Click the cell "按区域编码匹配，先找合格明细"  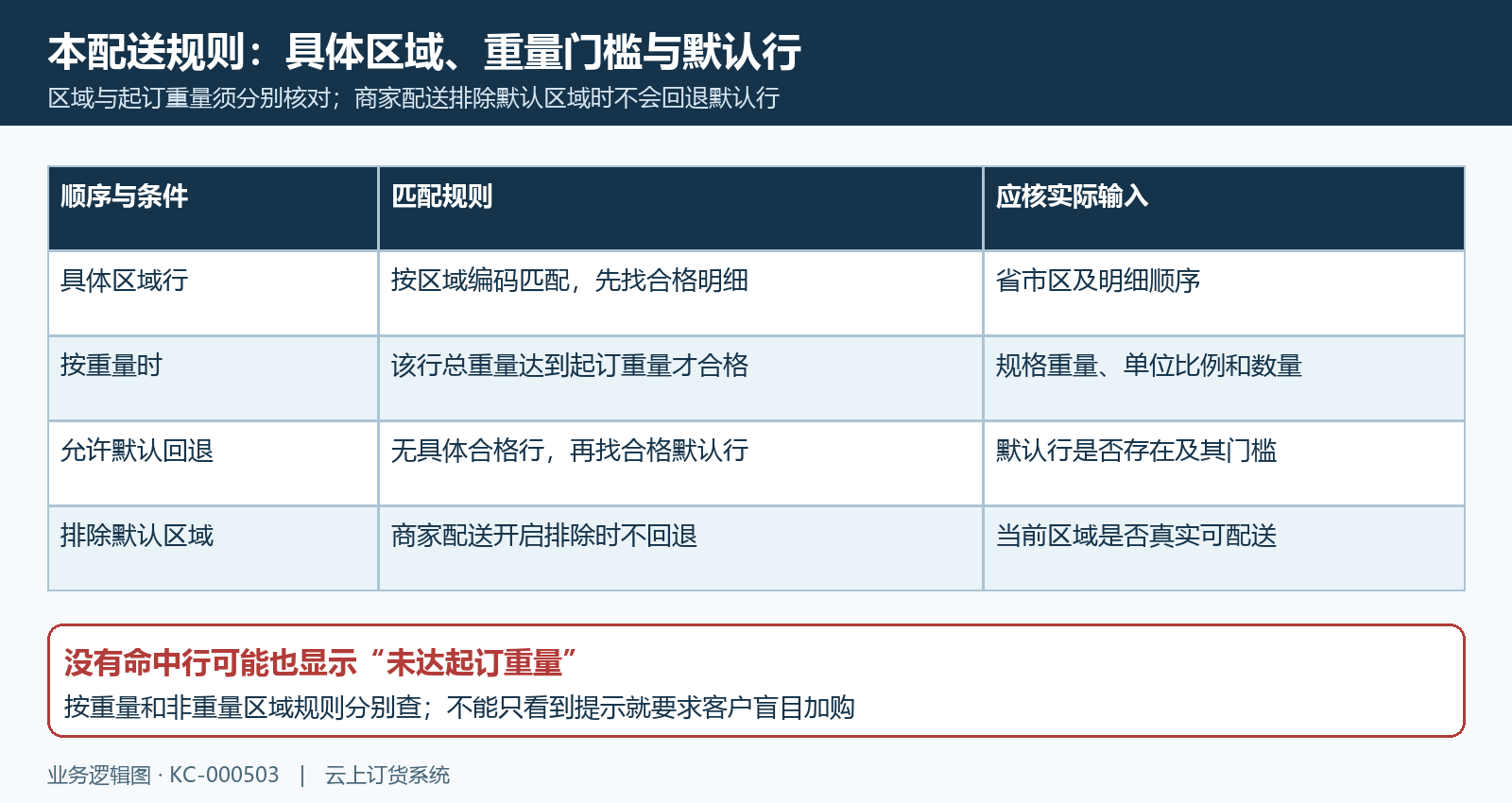tap(680, 294)
